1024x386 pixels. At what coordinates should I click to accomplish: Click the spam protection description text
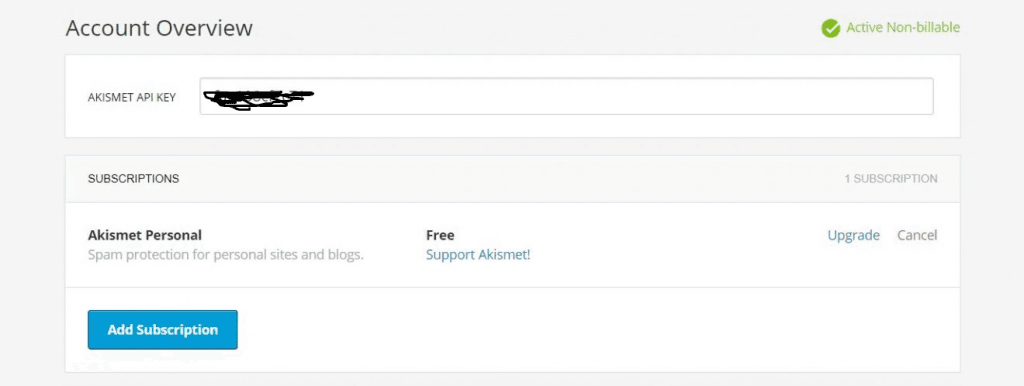point(225,255)
